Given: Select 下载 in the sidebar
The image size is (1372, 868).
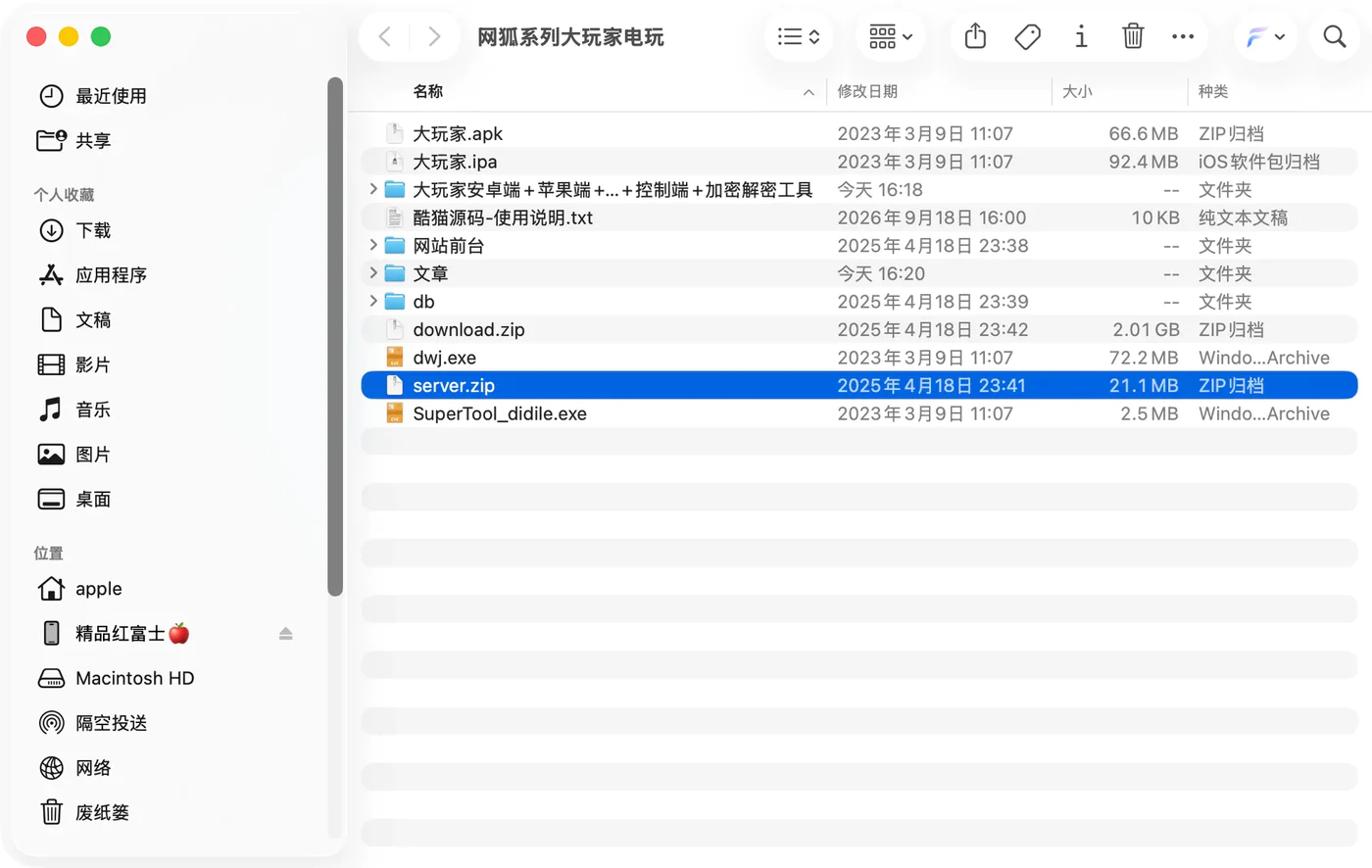Looking at the screenshot, I should coord(74,230).
